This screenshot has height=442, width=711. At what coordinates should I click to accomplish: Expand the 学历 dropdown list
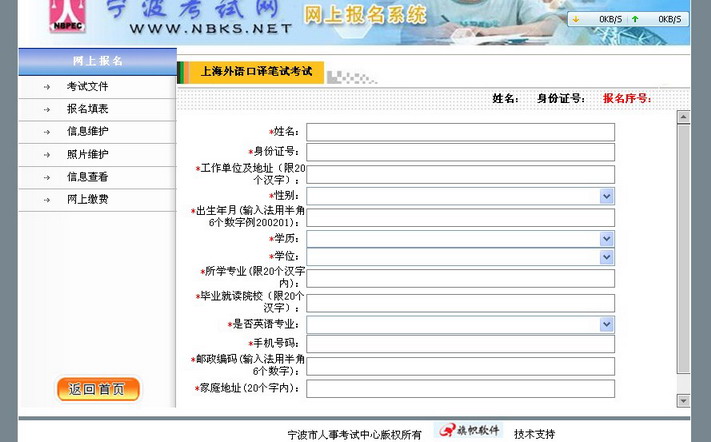pos(607,239)
